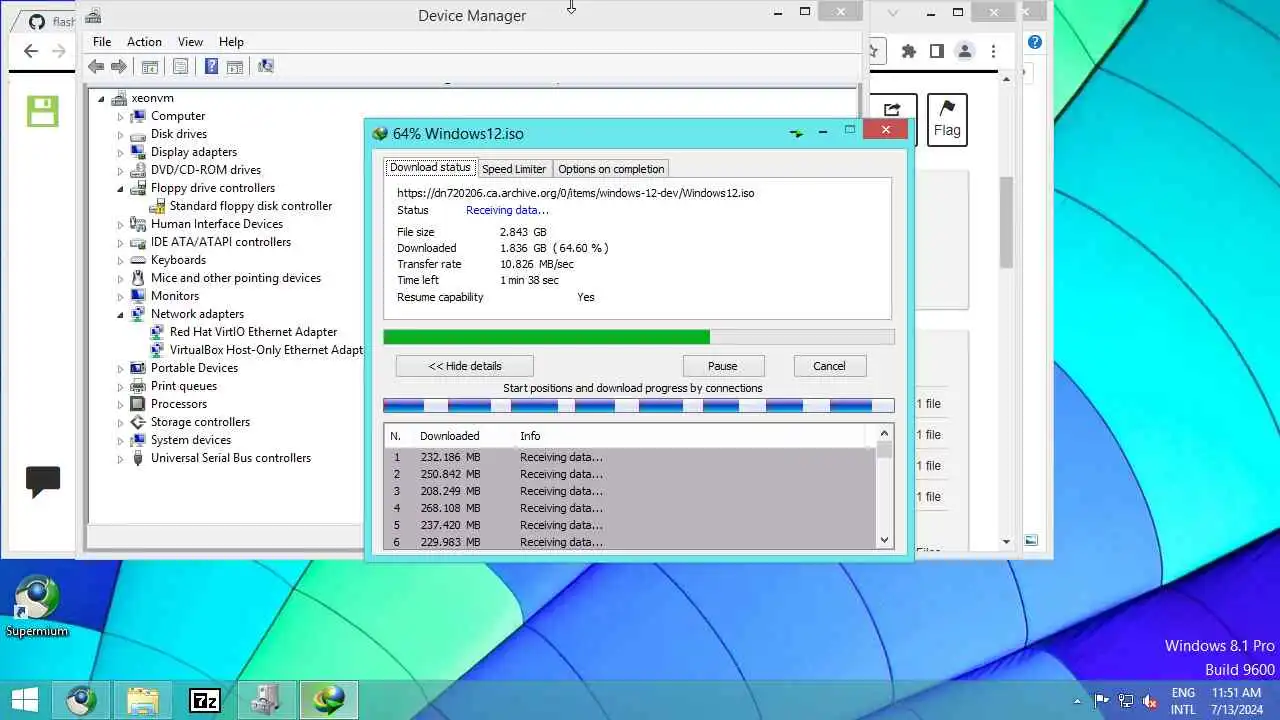The image size is (1280, 720).
Task: Click the Forward arrow in Device Manager toolbar
Action: click(119, 67)
